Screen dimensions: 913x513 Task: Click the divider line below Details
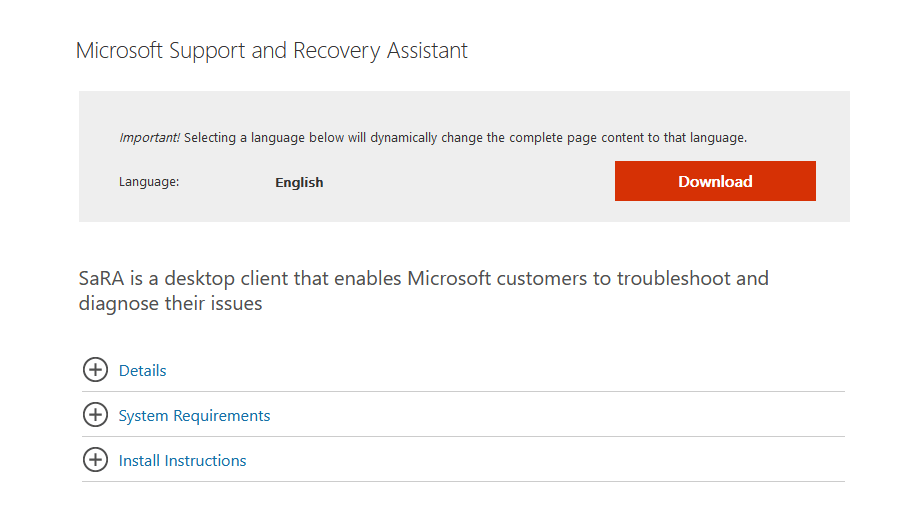coord(463,391)
